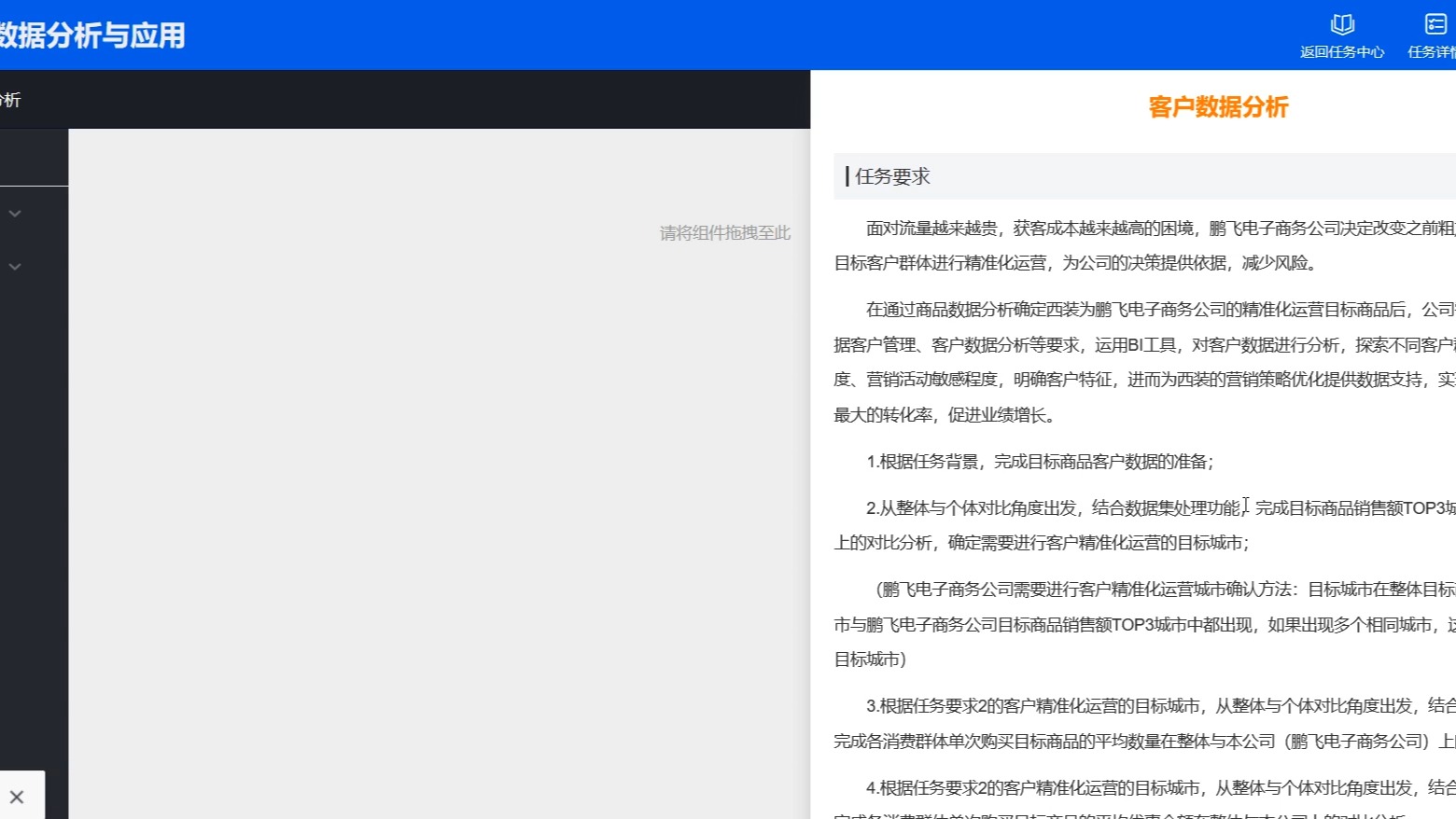Click the line 最大的转化率，促进业绩增长
The image size is (1456, 819).
946,415
